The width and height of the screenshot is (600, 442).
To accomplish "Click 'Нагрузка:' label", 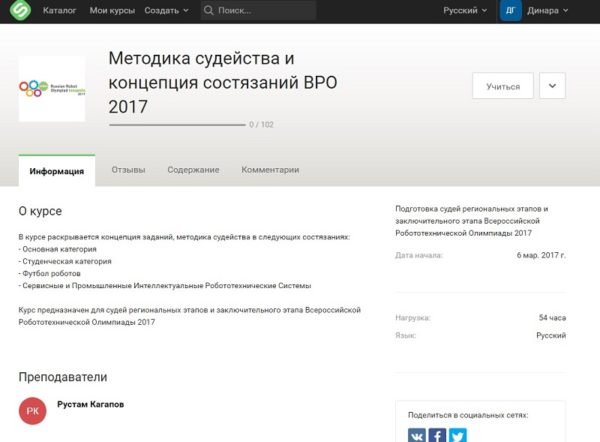I will [413, 318].
